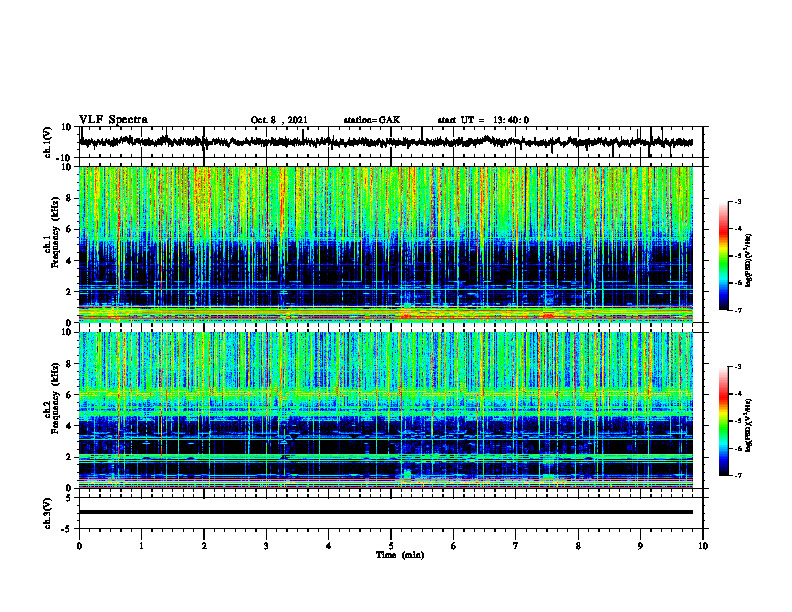Screen dimensions: 792x612
Task: Click time axis tick label '4'
Action: tap(329, 546)
